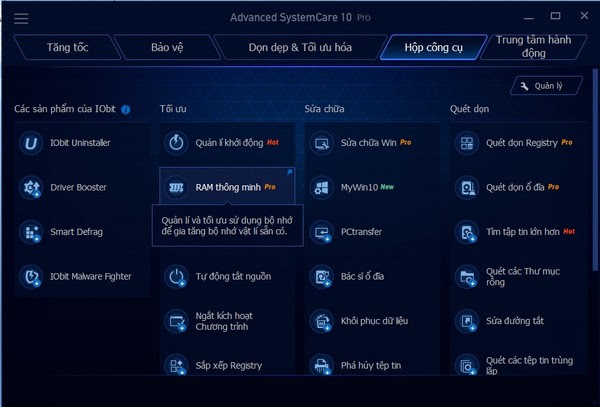
Task: Click the IObit Malware Fighter shield icon
Action: [31, 276]
